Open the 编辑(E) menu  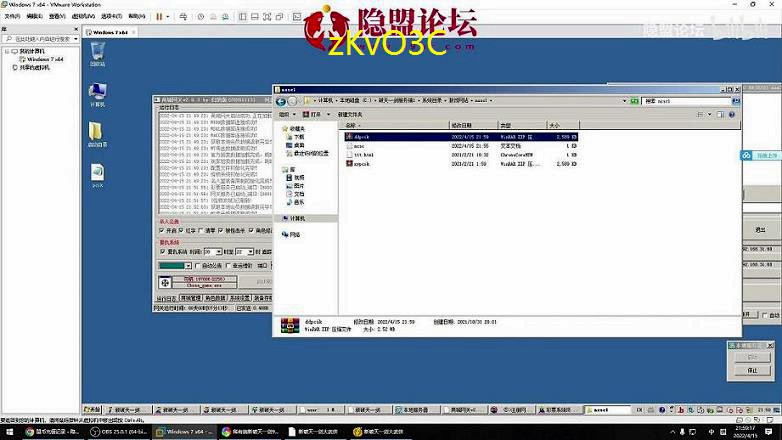pyautogui.click(x=34, y=16)
